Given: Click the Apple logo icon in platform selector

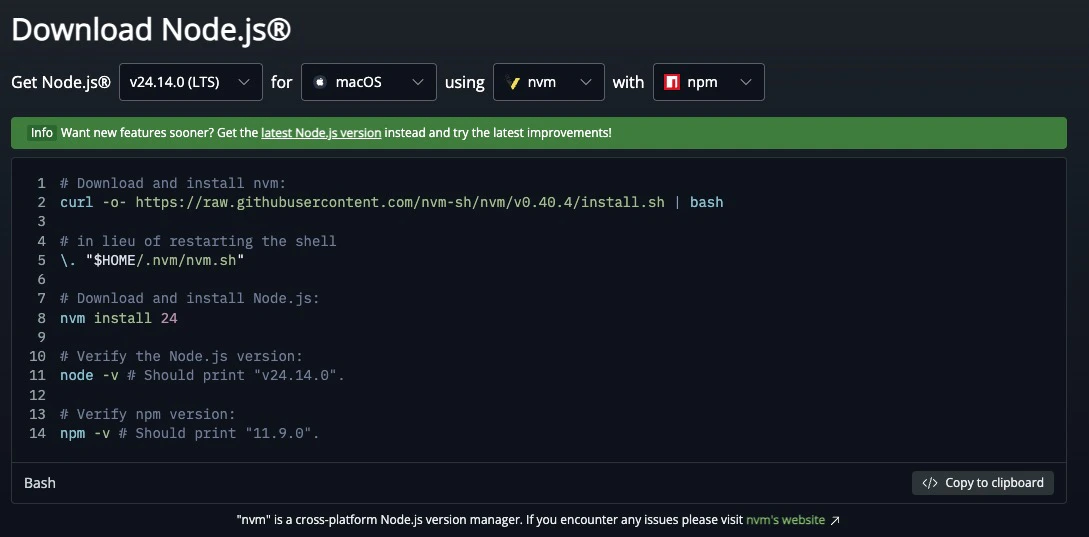Looking at the screenshot, I should [320, 82].
